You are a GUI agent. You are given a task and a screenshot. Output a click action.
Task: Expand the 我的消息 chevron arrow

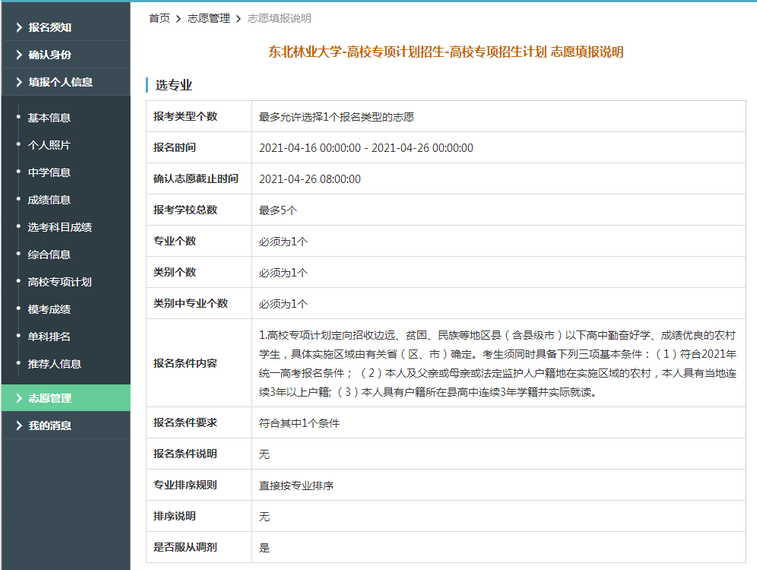tap(19, 426)
